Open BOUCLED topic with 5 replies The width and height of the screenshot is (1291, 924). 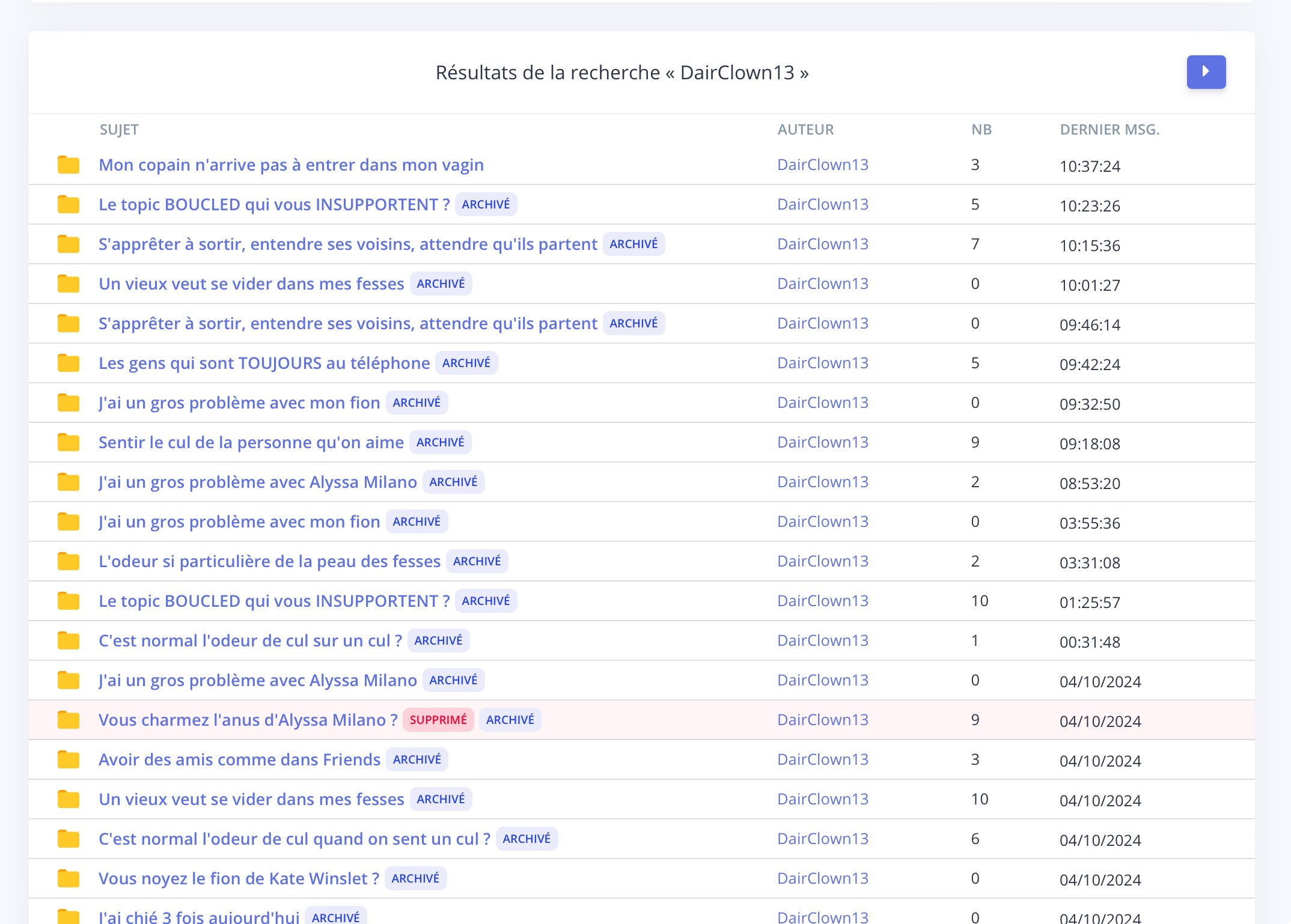(274, 204)
